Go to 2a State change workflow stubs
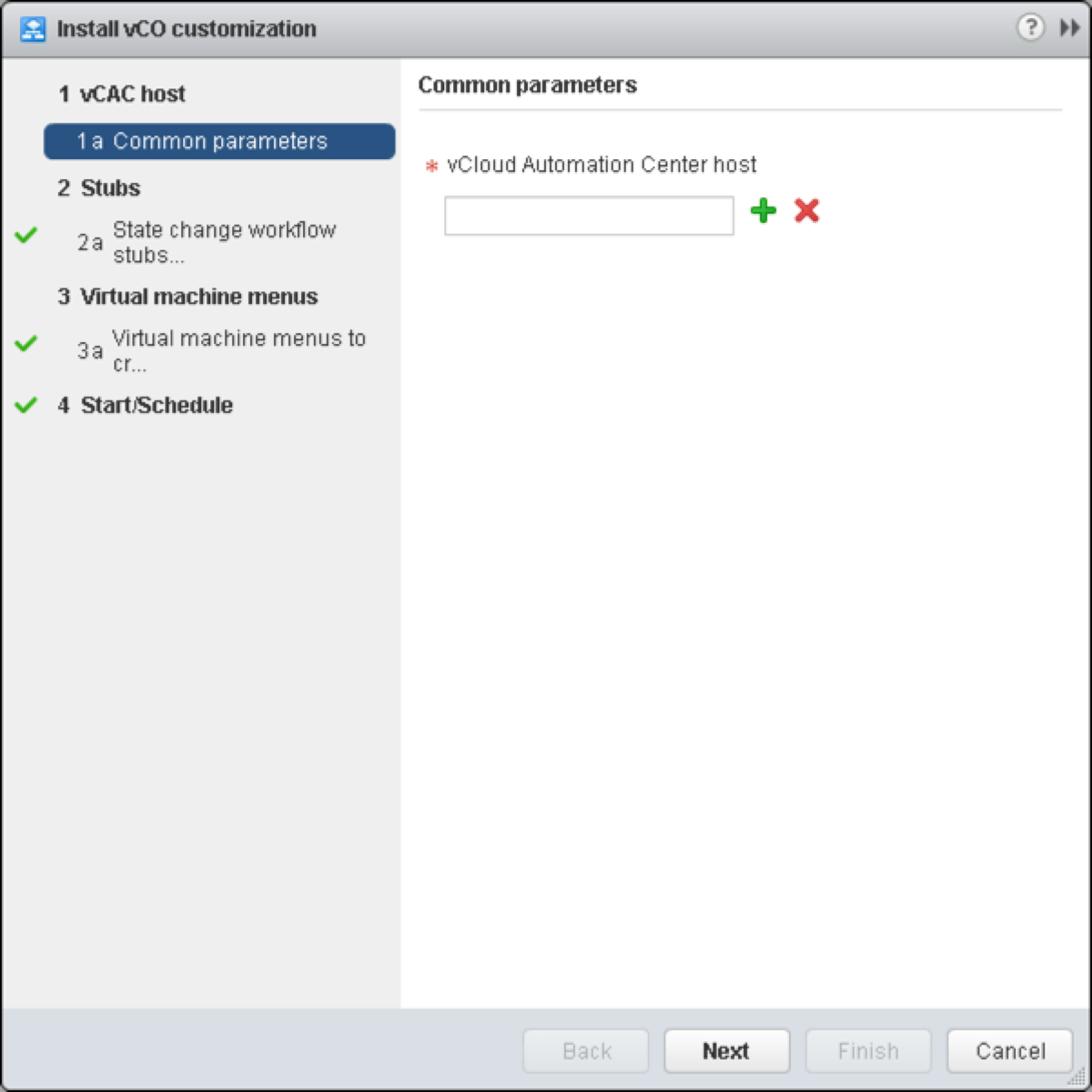Image resolution: width=1092 pixels, height=1092 pixels. [207, 242]
